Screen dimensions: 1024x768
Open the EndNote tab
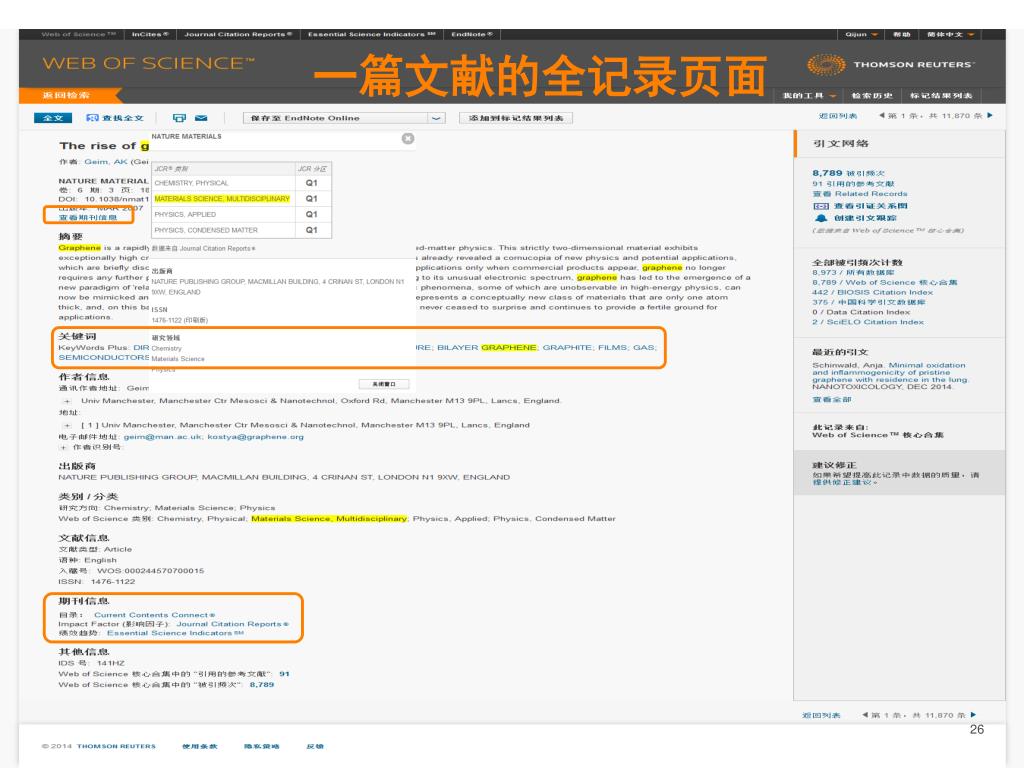(x=472, y=35)
